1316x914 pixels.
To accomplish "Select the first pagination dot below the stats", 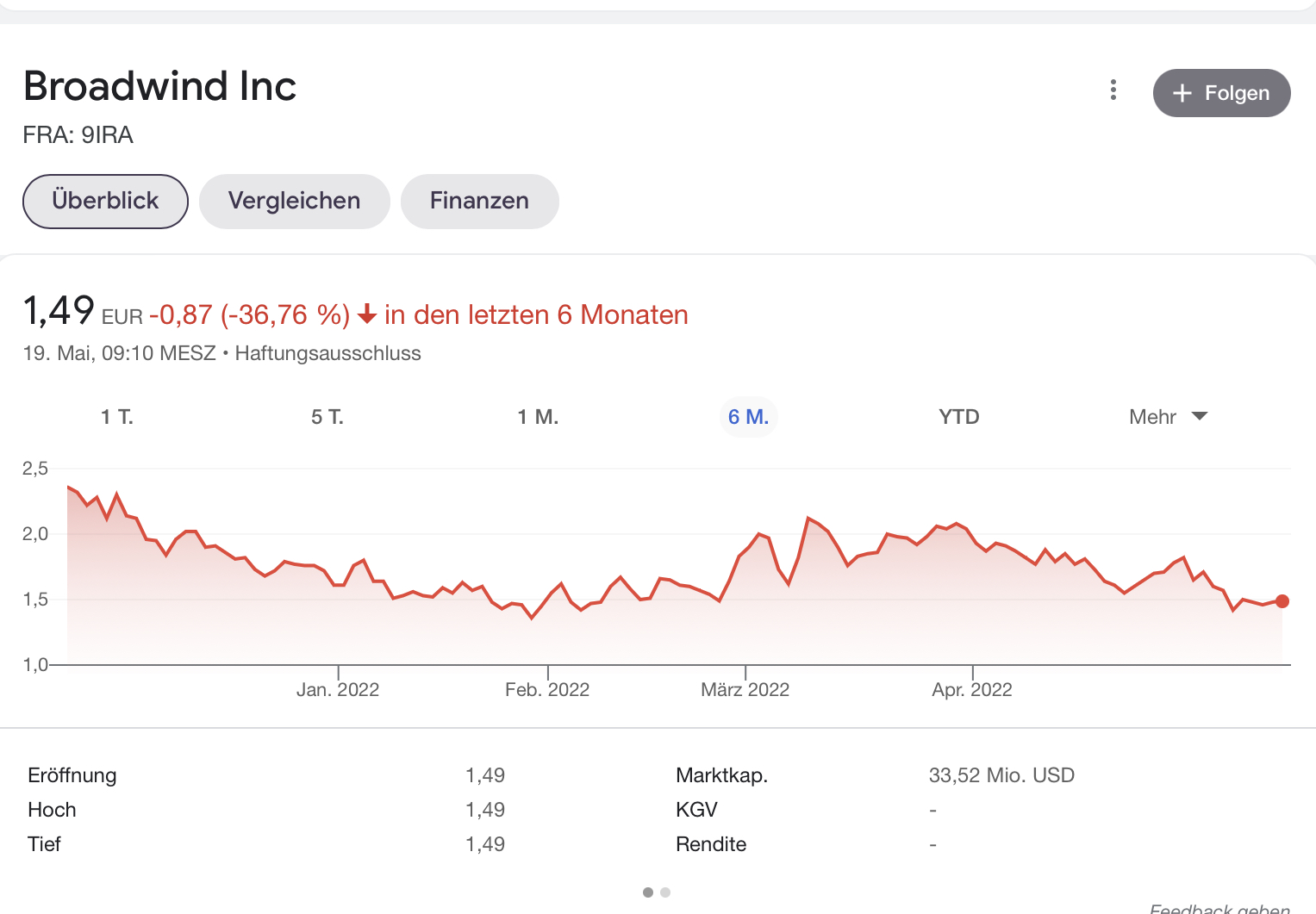I will [648, 892].
